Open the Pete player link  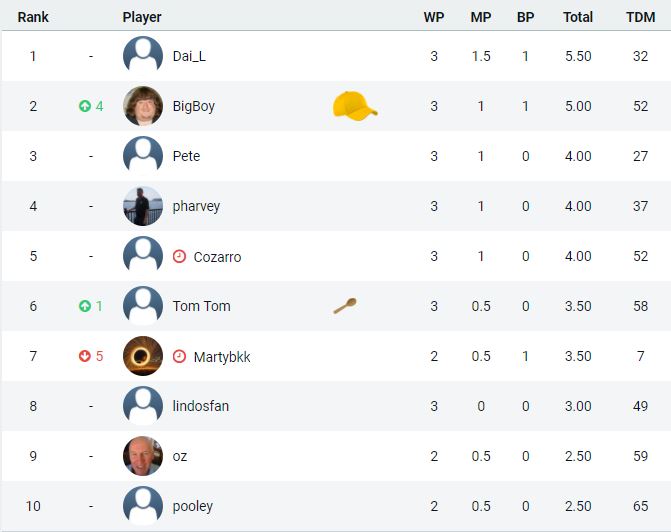pos(186,156)
